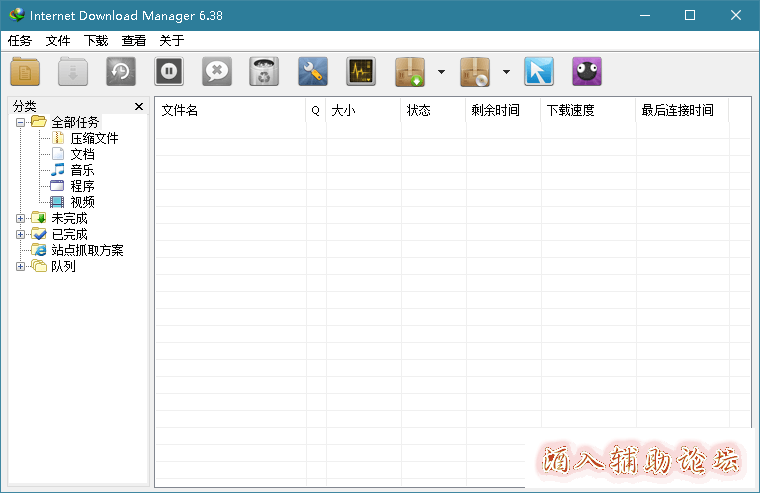The image size is (760, 493).
Task: Open options with the wrench icon
Action: pyautogui.click(x=313, y=72)
